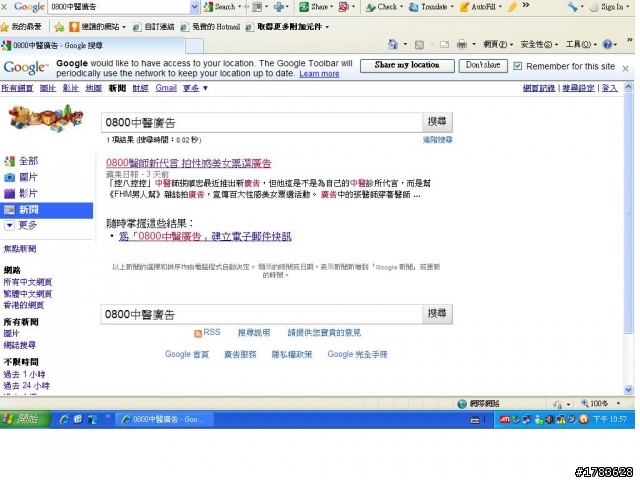Screen dimensions: 640x480
Task: Click the Google Toolbar Search button
Action: click(x=220, y=7)
